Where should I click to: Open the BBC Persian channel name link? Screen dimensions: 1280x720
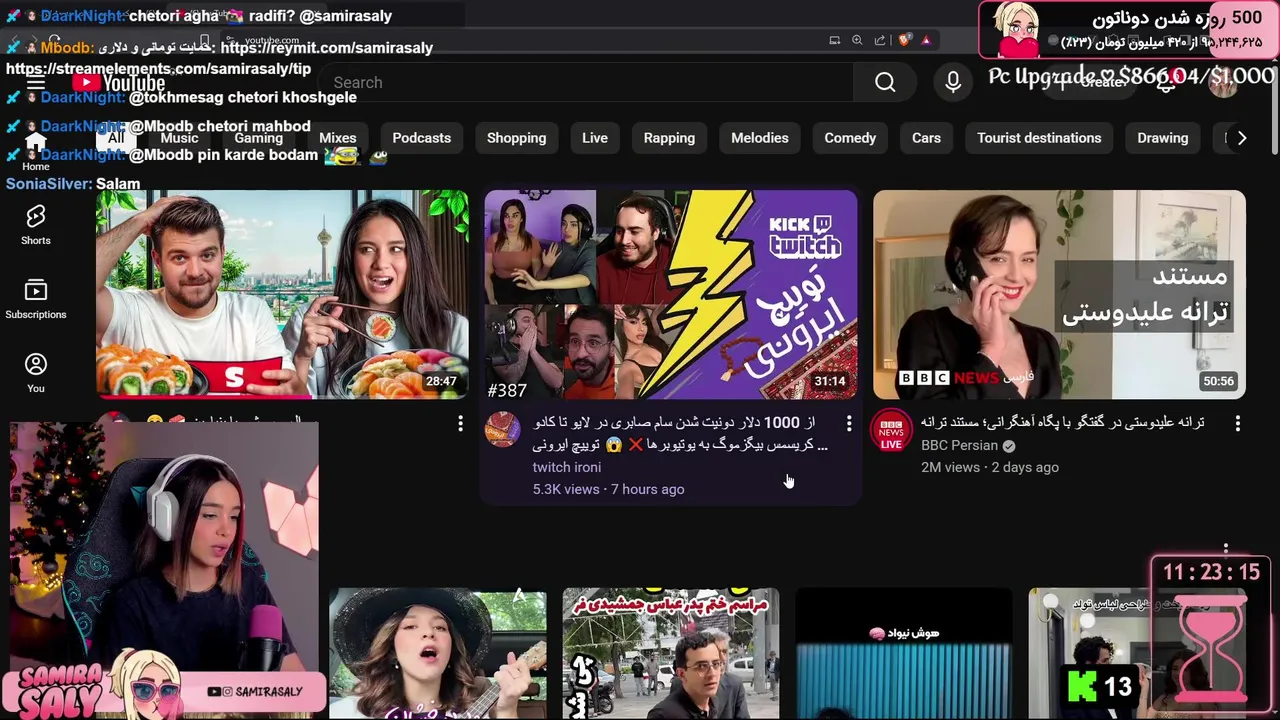[959, 445]
